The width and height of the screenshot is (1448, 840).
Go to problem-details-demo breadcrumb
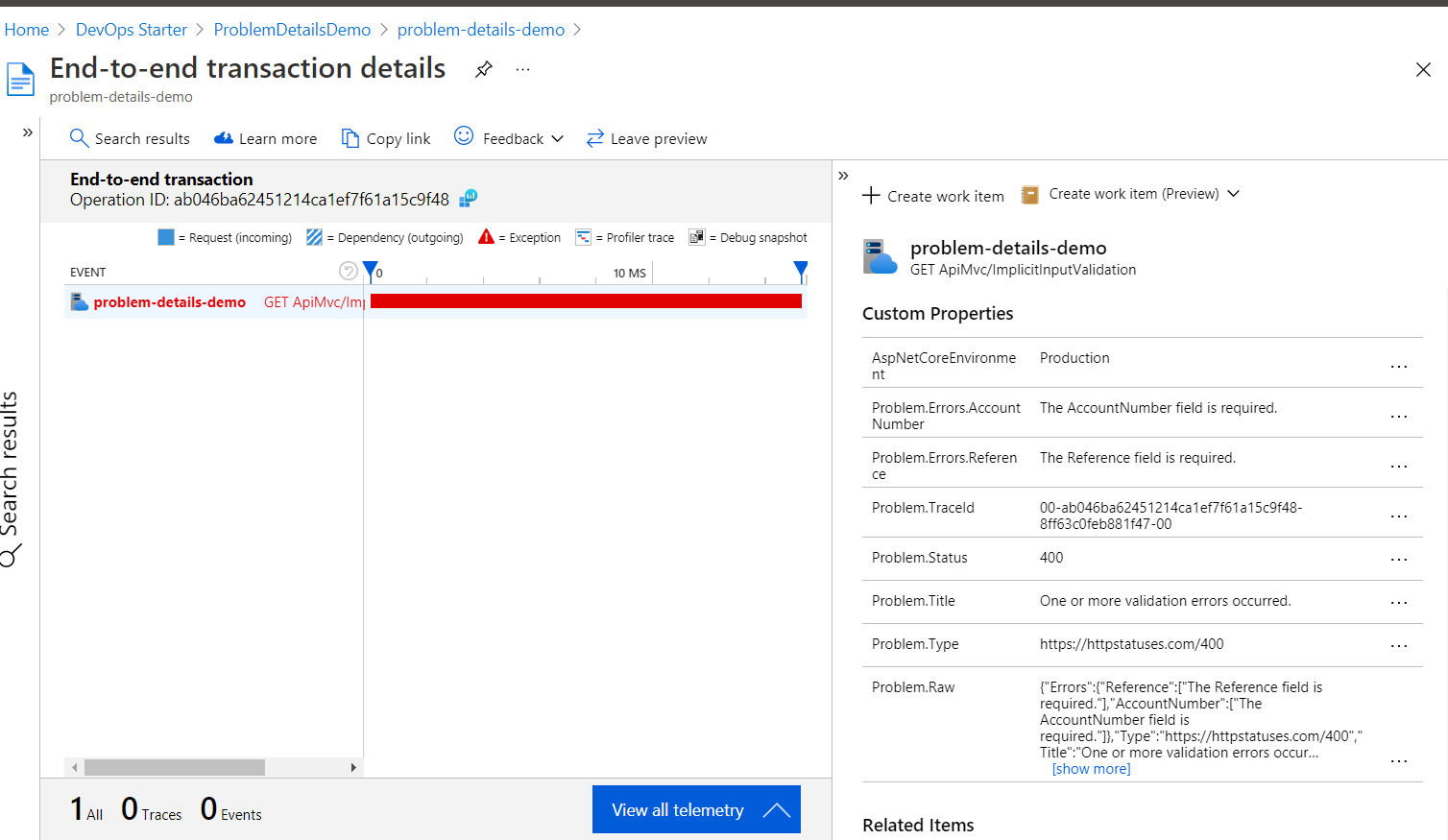coord(481,30)
